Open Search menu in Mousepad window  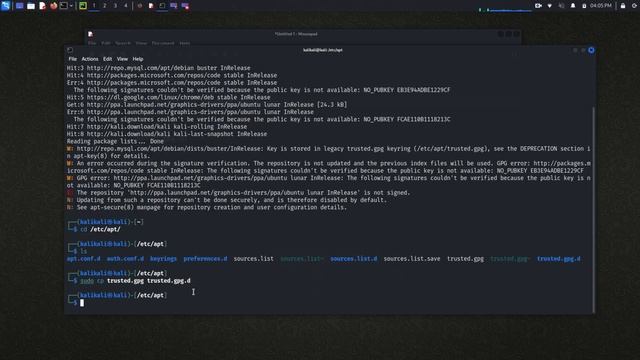tap(123, 43)
